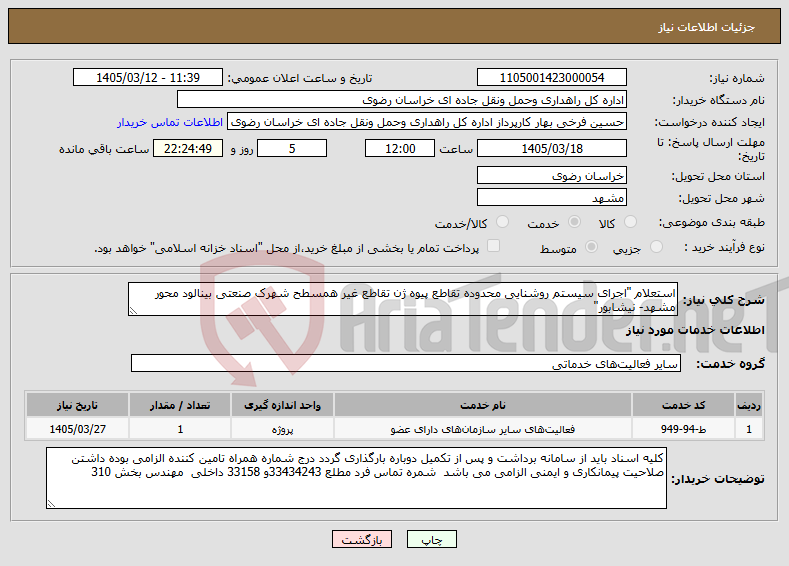The height and width of the screenshot is (566, 789).
Task: Click the ساعت باقی مانده label
Action: [104, 149]
